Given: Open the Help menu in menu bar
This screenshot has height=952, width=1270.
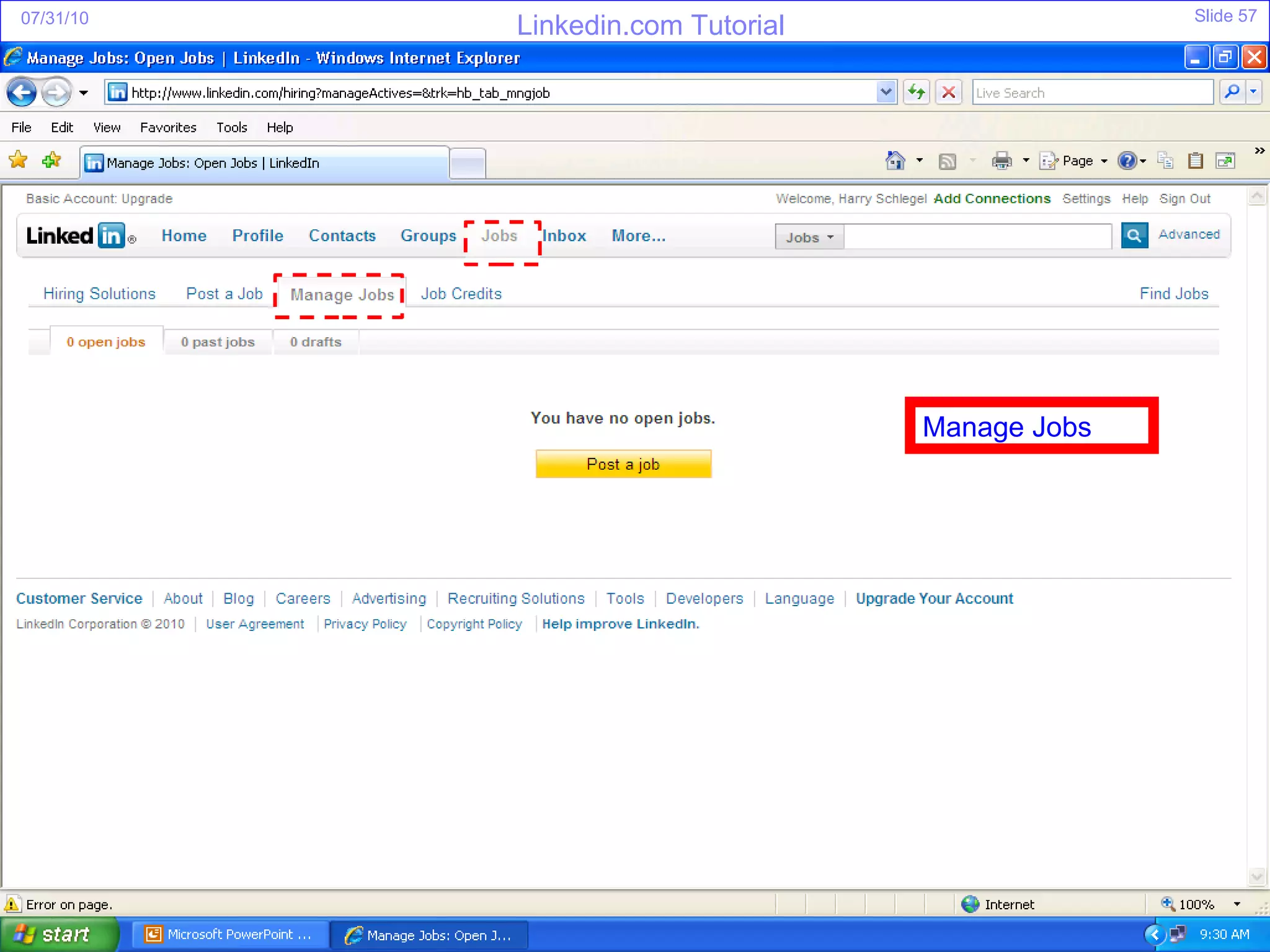Looking at the screenshot, I should click(280, 127).
